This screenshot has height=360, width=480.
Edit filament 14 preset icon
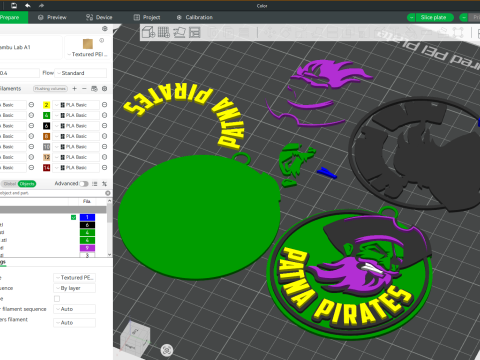pyautogui.click(x=104, y=167)
